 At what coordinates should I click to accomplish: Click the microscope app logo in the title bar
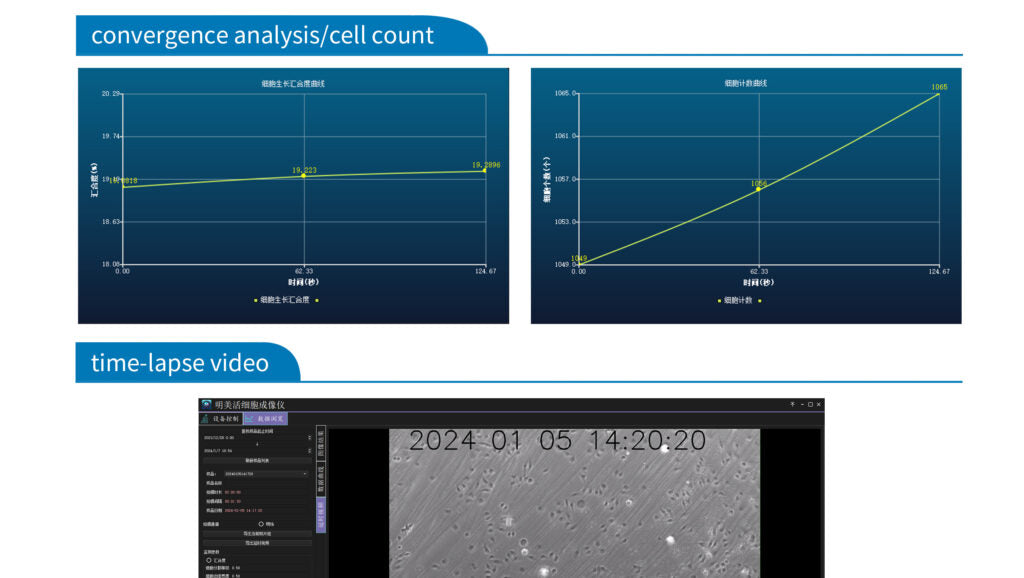(x=207, y=404)
